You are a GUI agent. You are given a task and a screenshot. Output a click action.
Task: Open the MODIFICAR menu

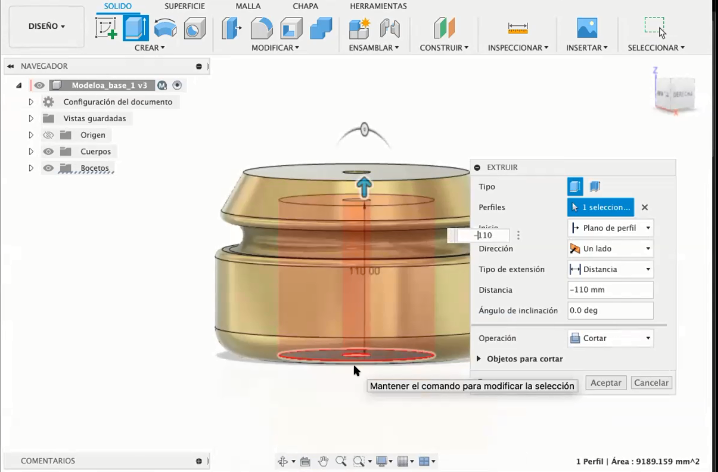(x=275, y=48)
